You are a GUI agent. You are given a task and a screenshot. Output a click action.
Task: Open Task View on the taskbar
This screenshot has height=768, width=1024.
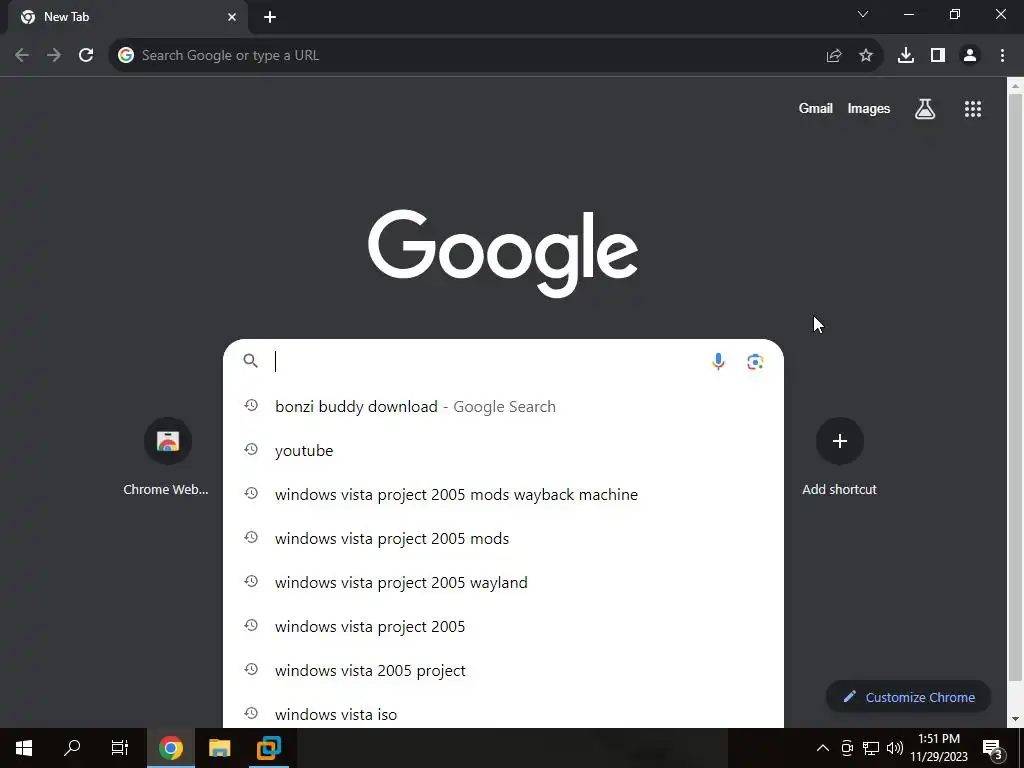coord(120,748)
